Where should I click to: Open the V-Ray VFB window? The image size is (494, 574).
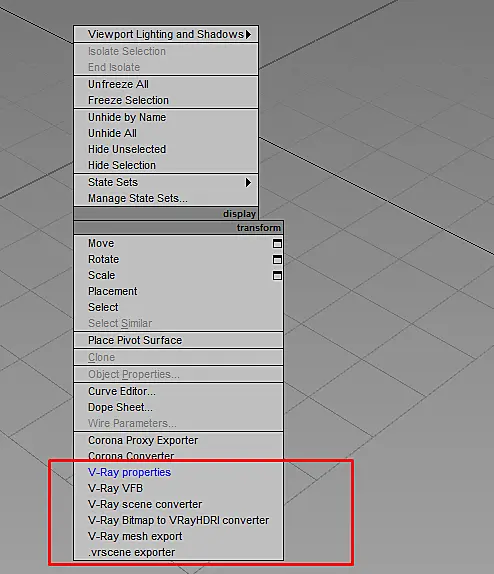coord(178,489)
